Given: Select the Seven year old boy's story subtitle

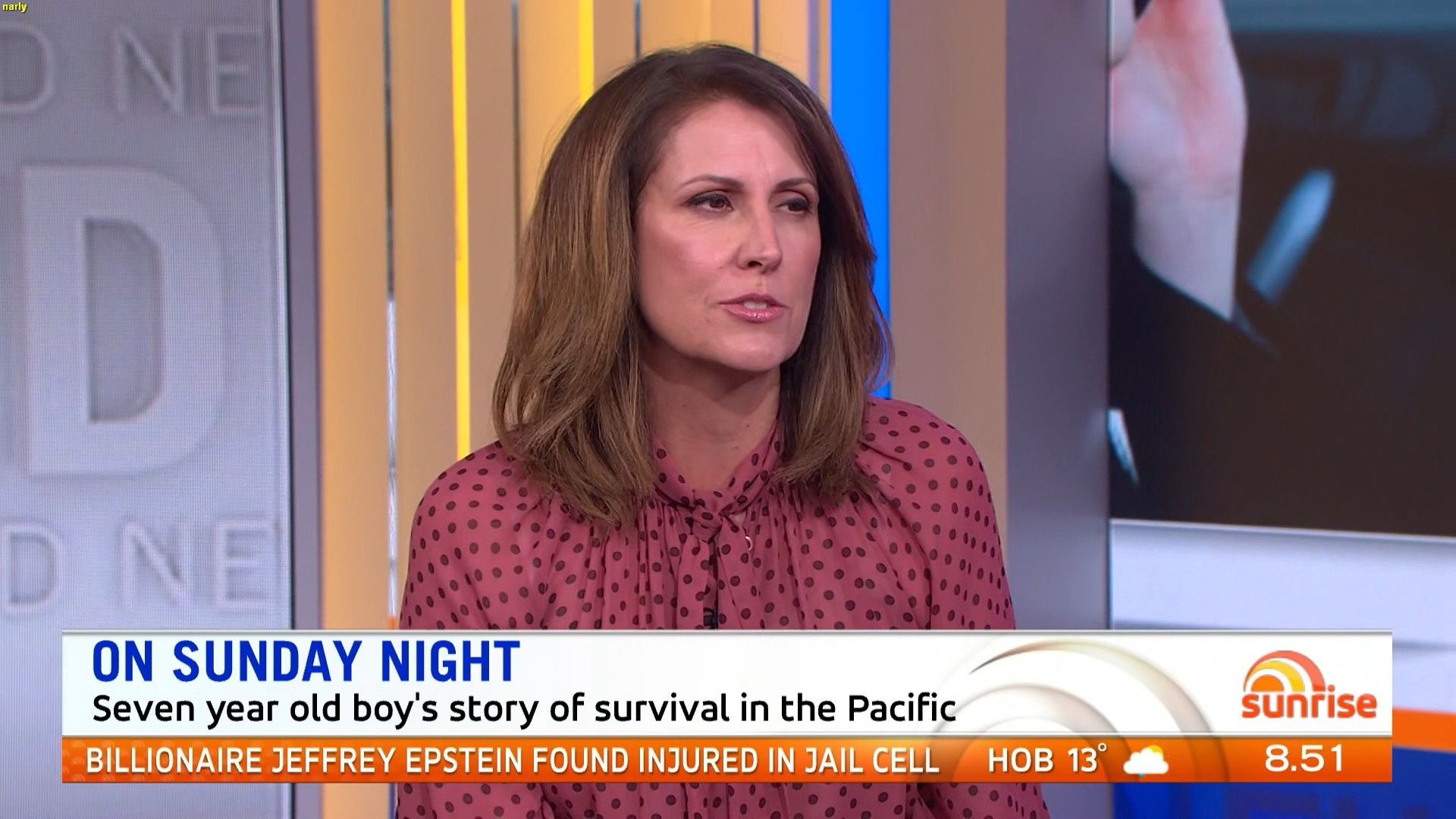Looking at the screenshot, I should [524, 709].
